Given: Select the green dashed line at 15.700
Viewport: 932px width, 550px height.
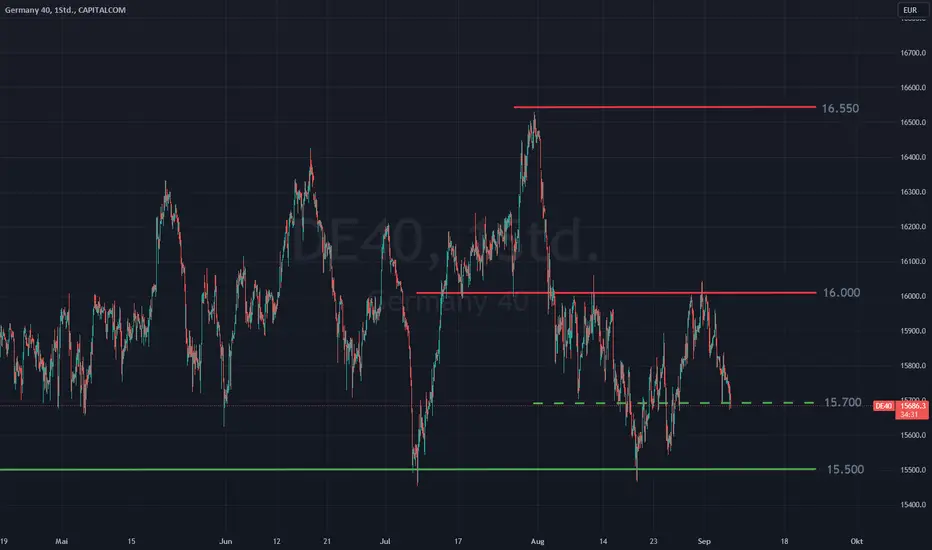Looking at the screenshot, I should [x=674, y=403].
